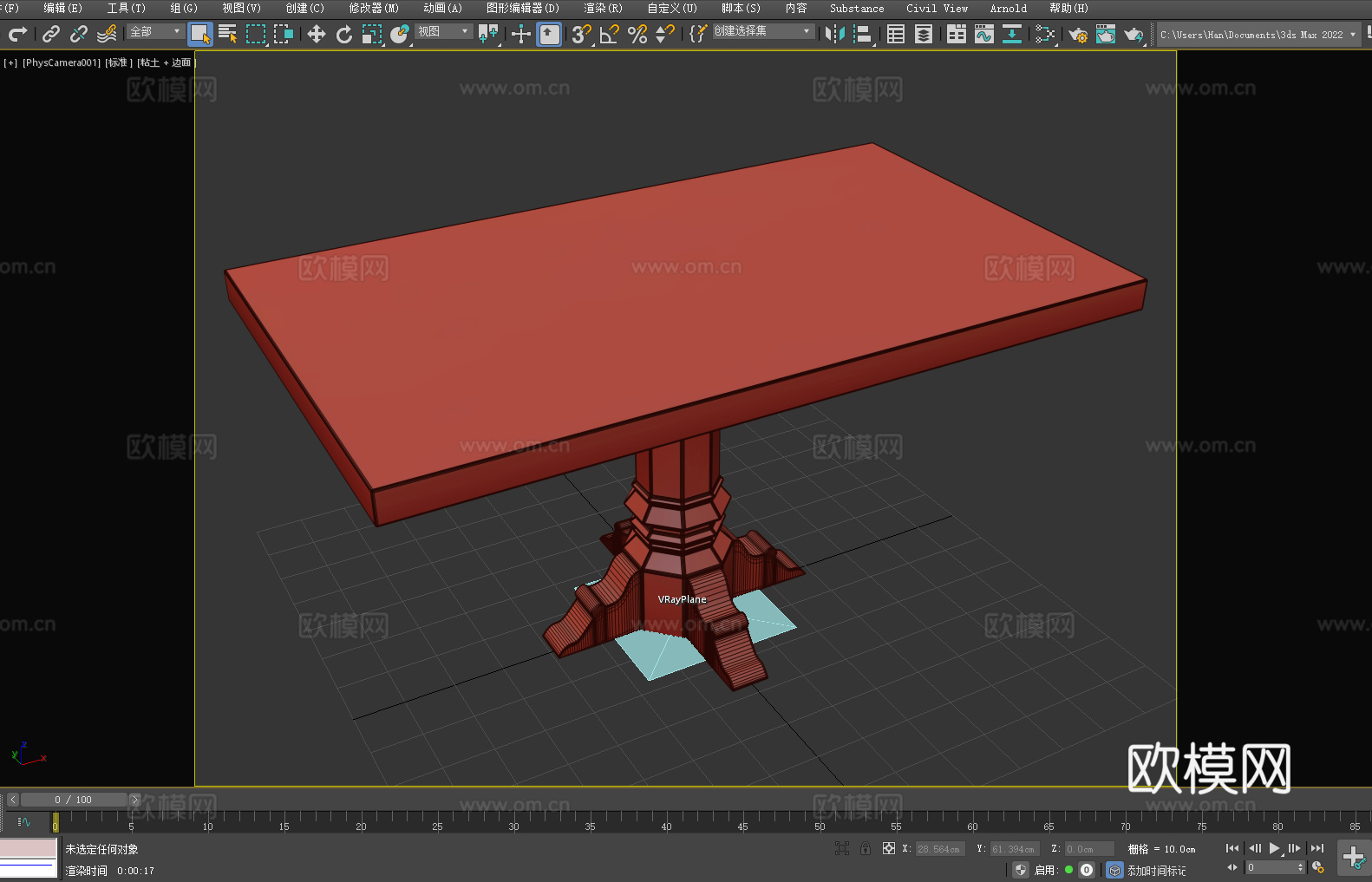This screenshot has width=1372, height=882.
Task: Click the 添加时间标记 label
Action: (1156, 870)
